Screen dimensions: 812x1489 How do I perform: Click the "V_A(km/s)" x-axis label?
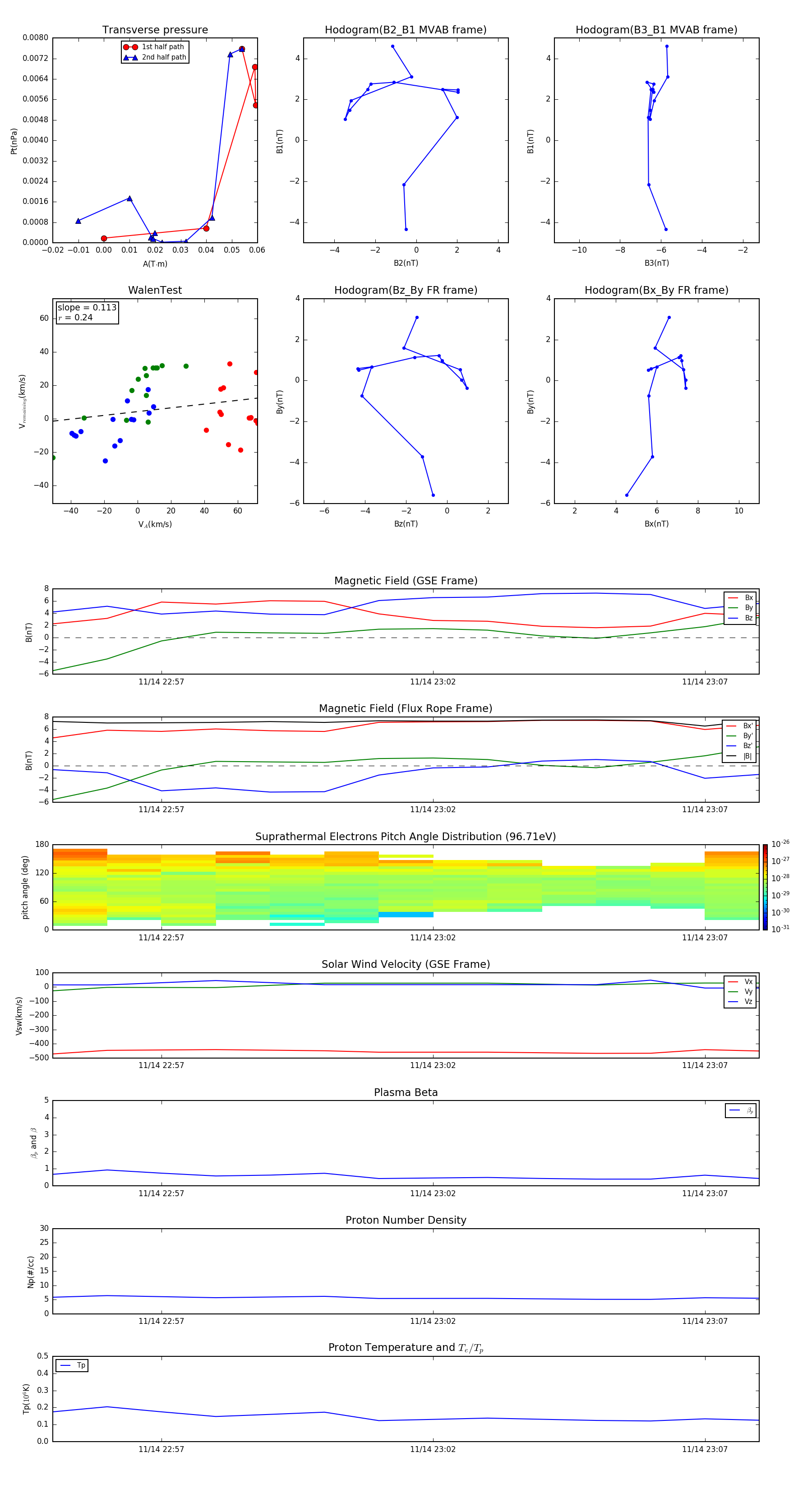[155, 524]
